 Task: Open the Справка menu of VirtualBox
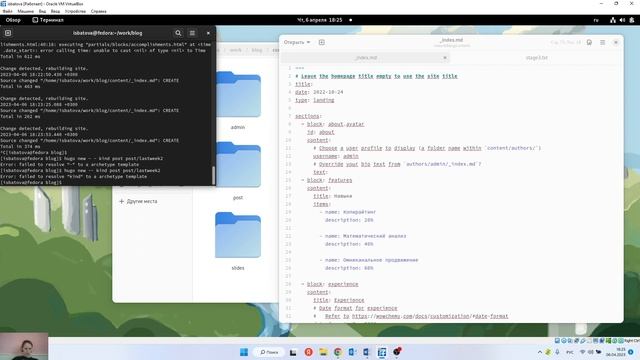(99, 11)
